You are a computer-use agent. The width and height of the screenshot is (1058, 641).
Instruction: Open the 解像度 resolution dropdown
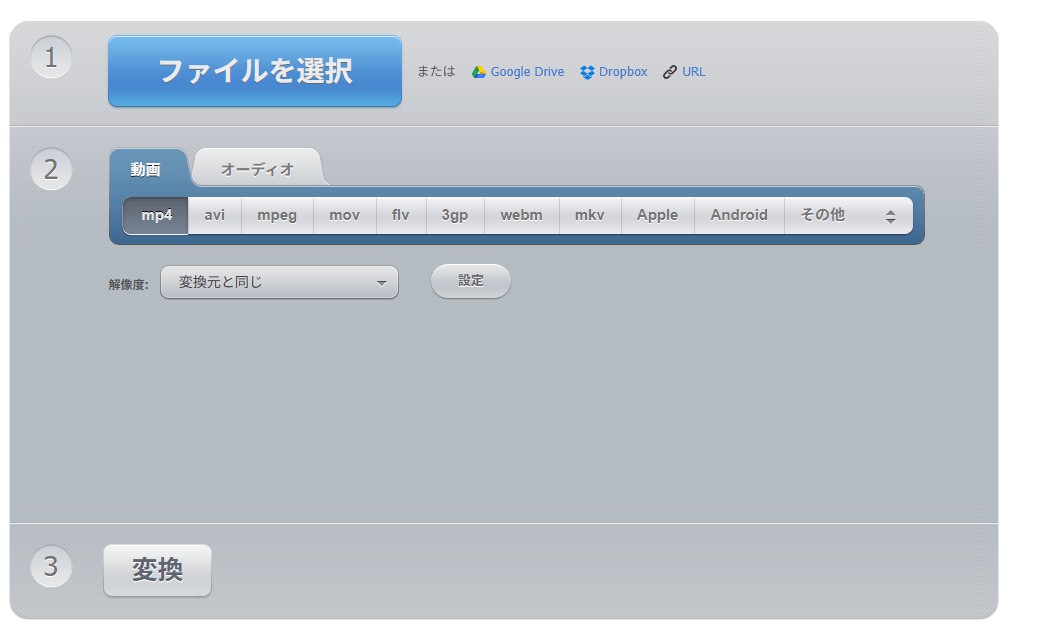pyautogui.click(x=279, y=282)
